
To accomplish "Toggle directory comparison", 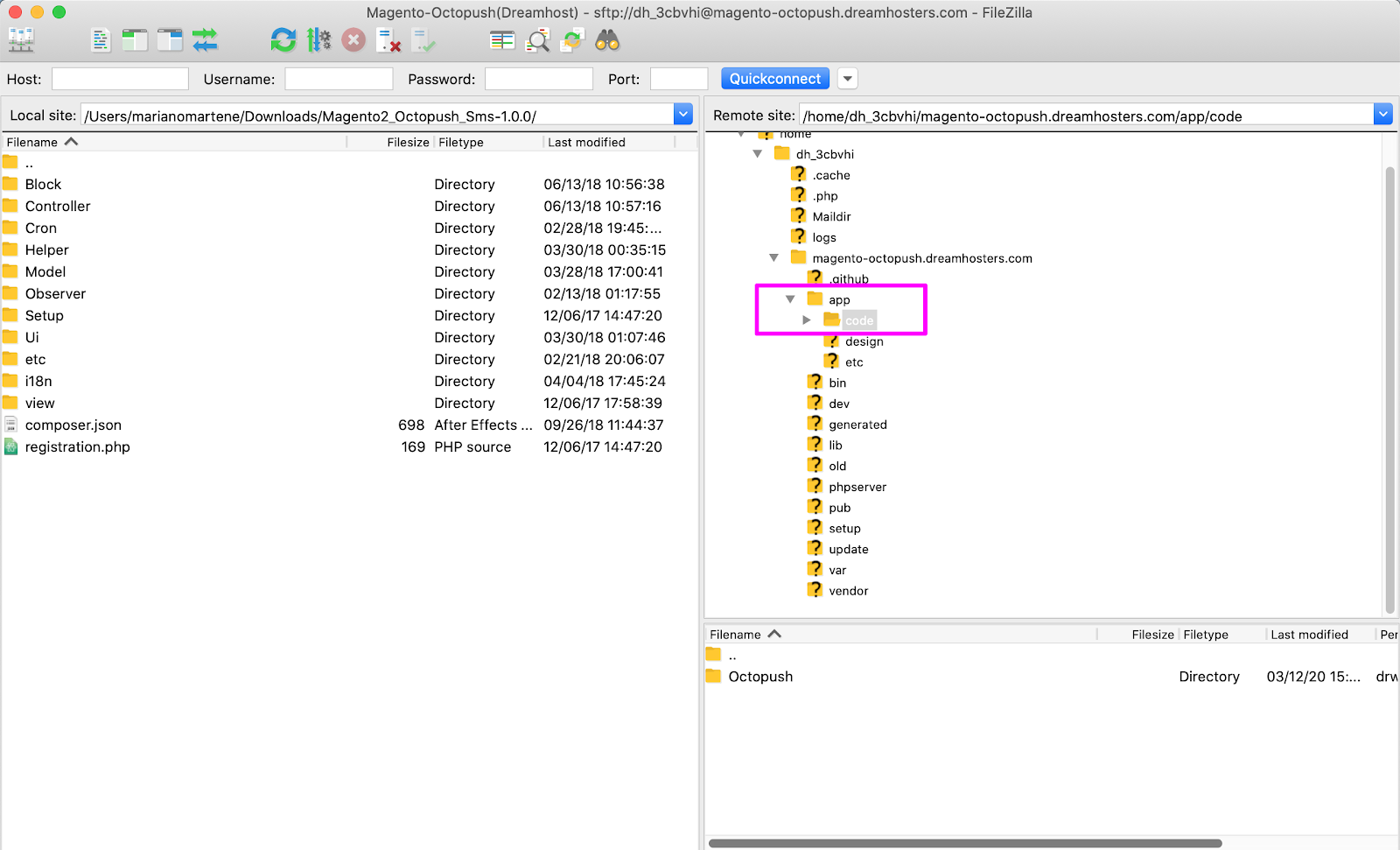I will pyautogui.click(x=537, y=40).
